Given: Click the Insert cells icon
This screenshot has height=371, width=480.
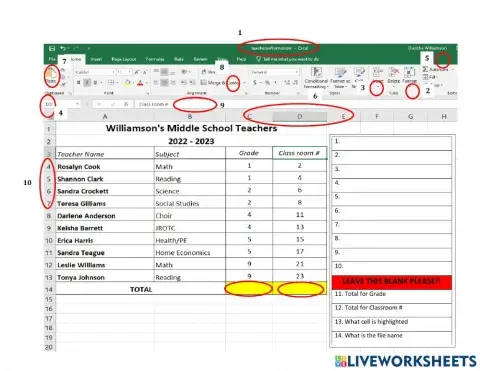Looking at the screenshot, I should pyautogui.click(x=378, y=73).
